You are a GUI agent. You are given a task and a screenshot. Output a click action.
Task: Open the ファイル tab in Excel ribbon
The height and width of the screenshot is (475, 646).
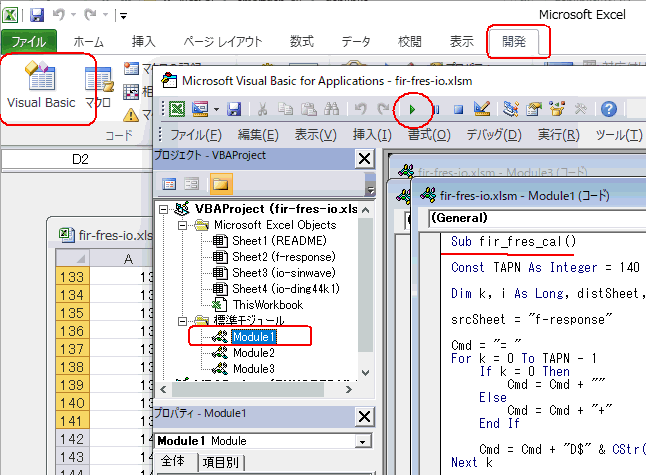[x=29, y=42]
